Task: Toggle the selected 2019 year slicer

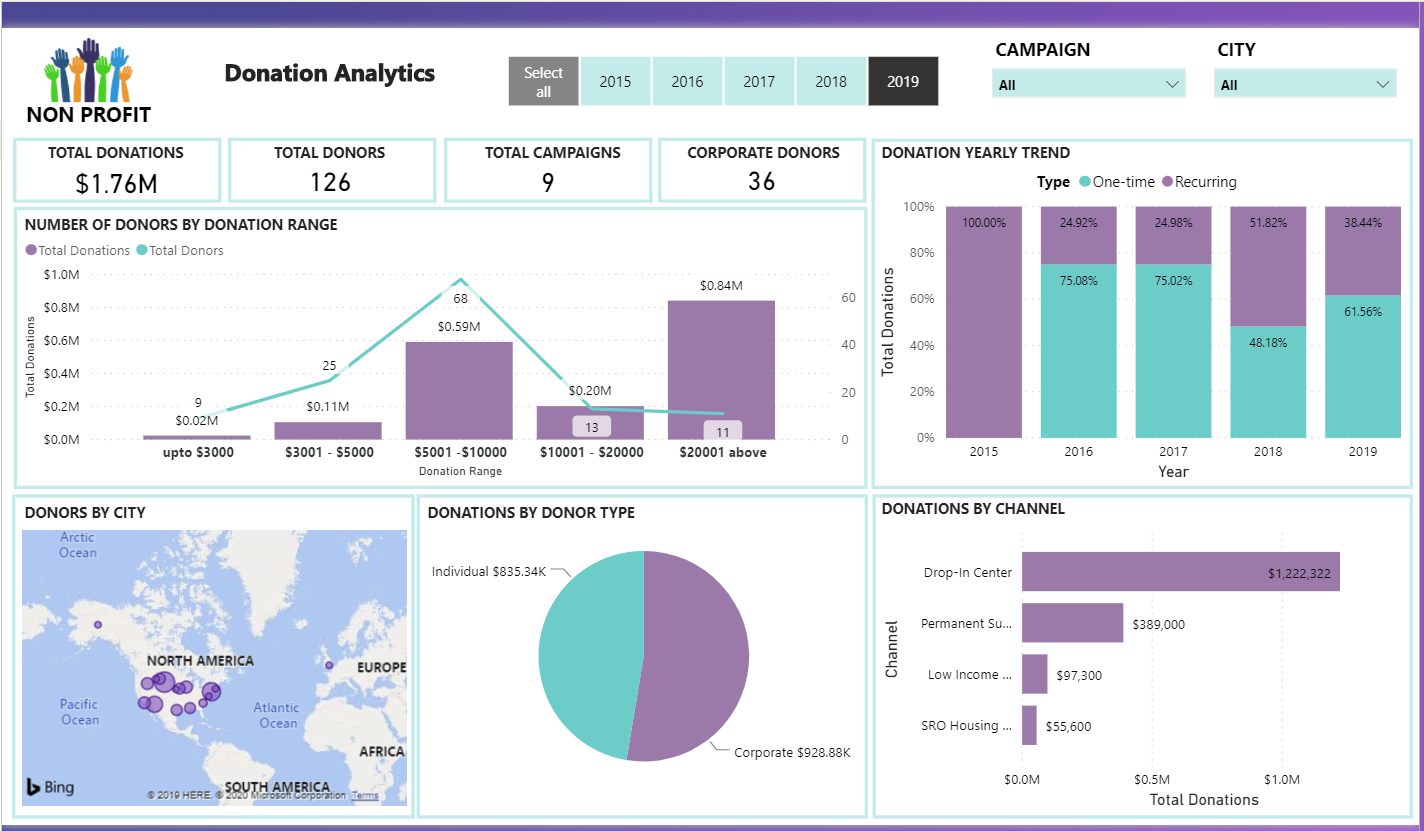Action: (x=903, y=81)
